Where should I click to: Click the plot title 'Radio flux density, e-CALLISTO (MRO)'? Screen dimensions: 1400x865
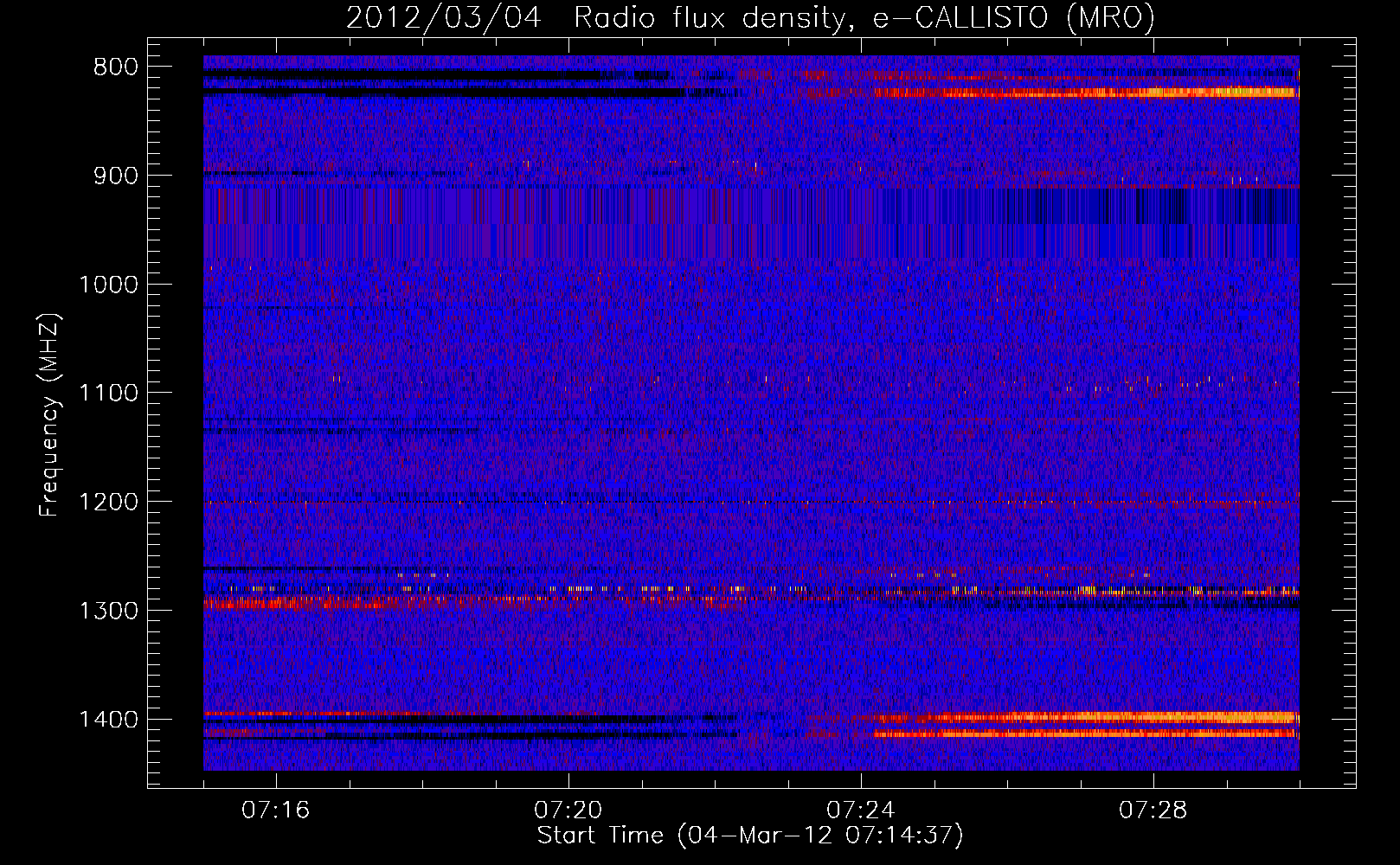click(864, 17)
